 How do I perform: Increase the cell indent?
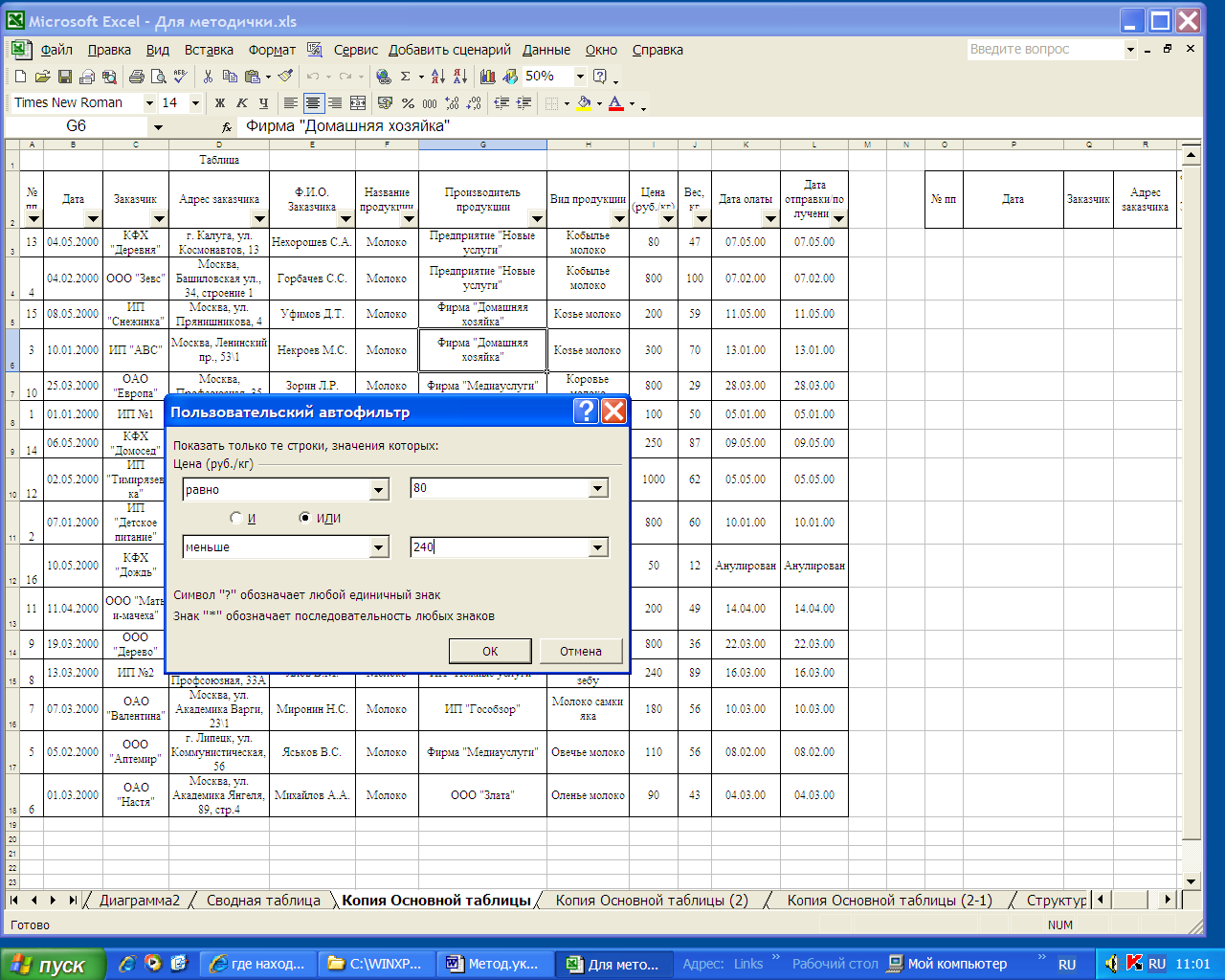tap(523, 102)
